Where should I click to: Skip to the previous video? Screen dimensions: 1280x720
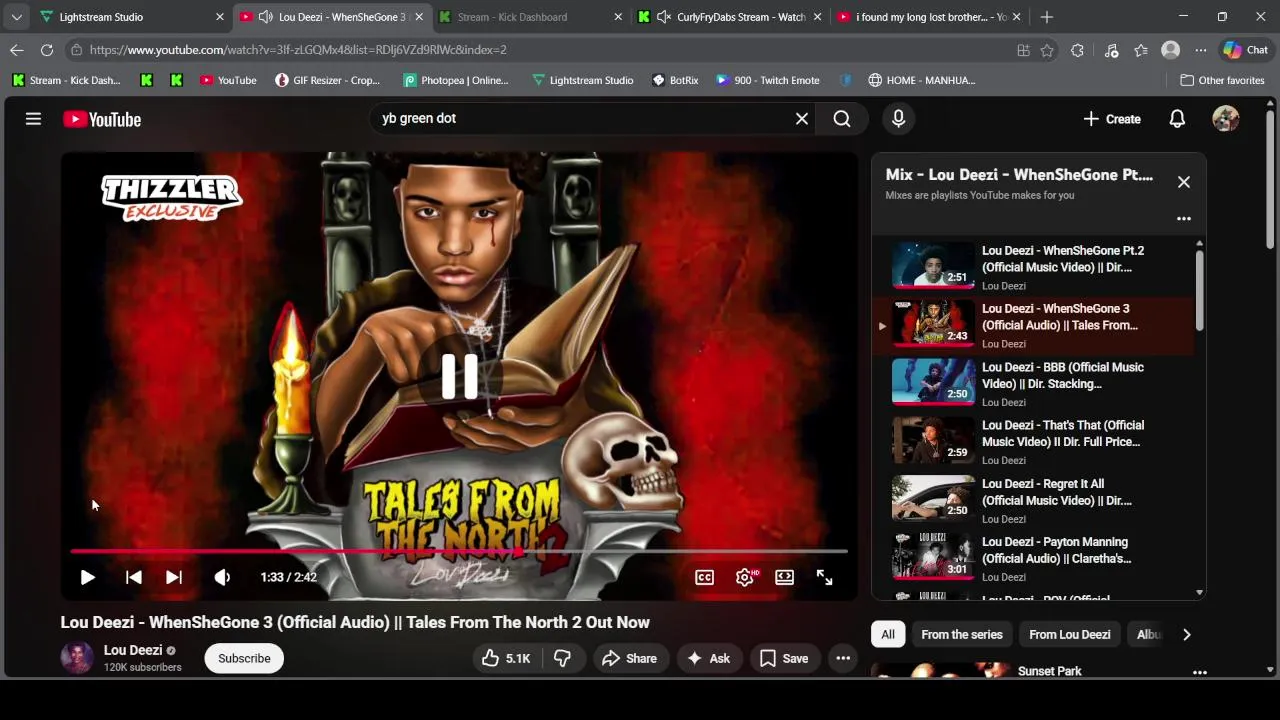pyautogui.click(x=133, y=577)
